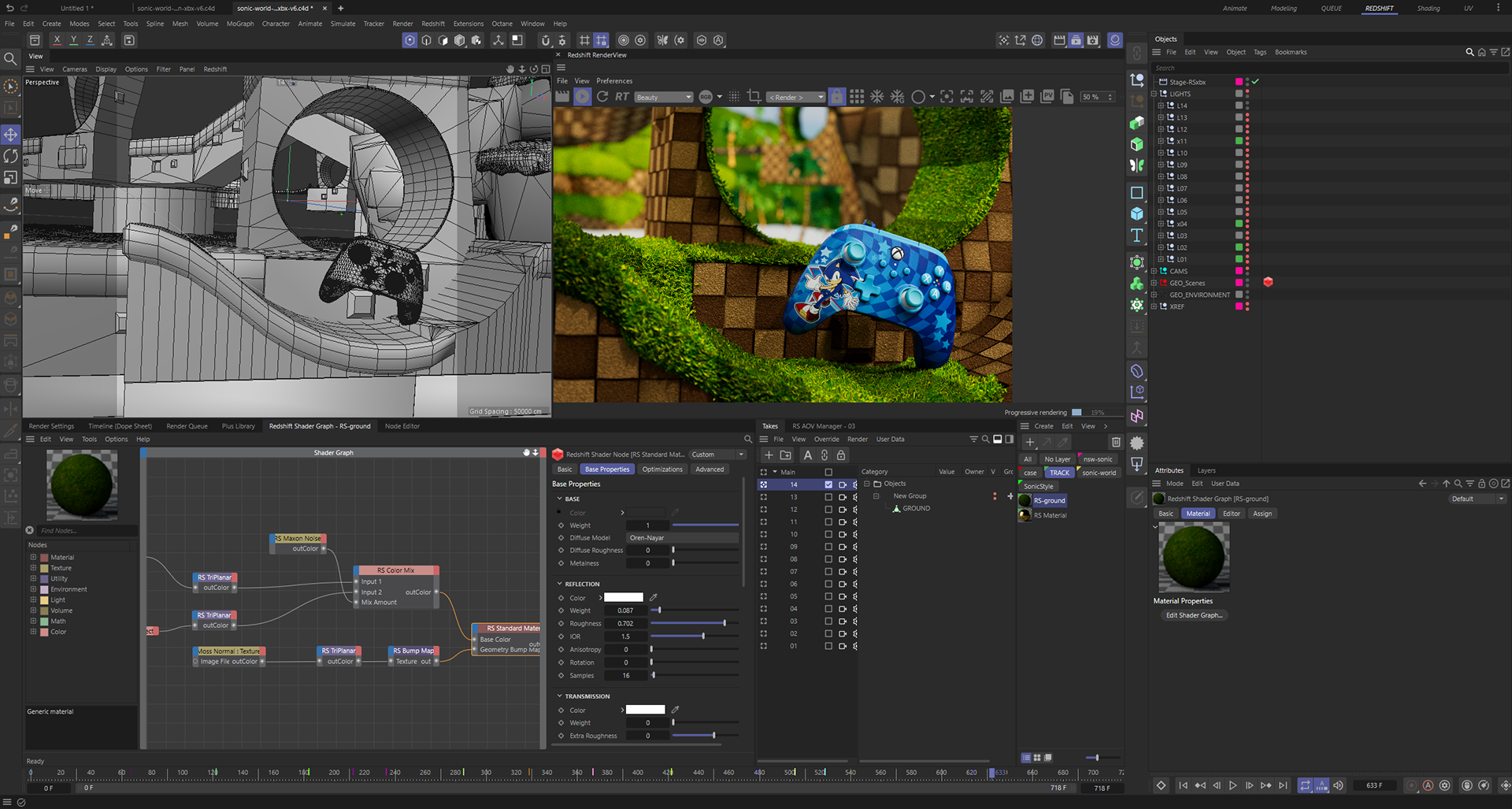Click the lock camera icon in RenderView
The height and width of the screenshot is (809, 1512).
836,96
